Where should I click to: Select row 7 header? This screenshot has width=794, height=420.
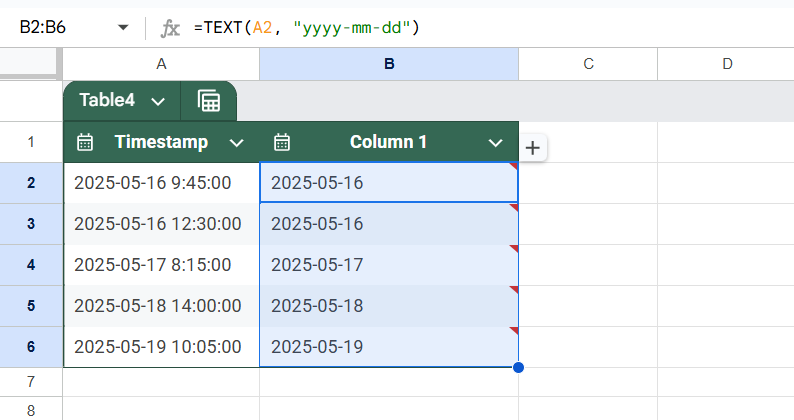pos(31,382)
